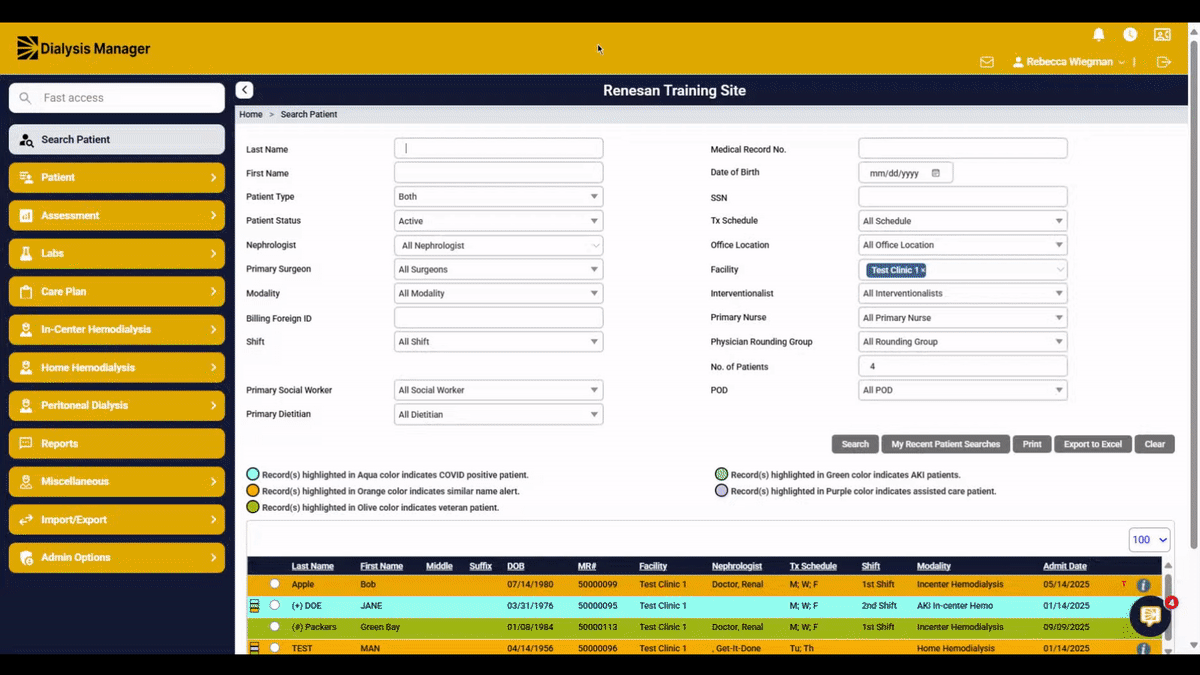
Task: Collapse the sidebar with the arrow button
Action: 244,90
